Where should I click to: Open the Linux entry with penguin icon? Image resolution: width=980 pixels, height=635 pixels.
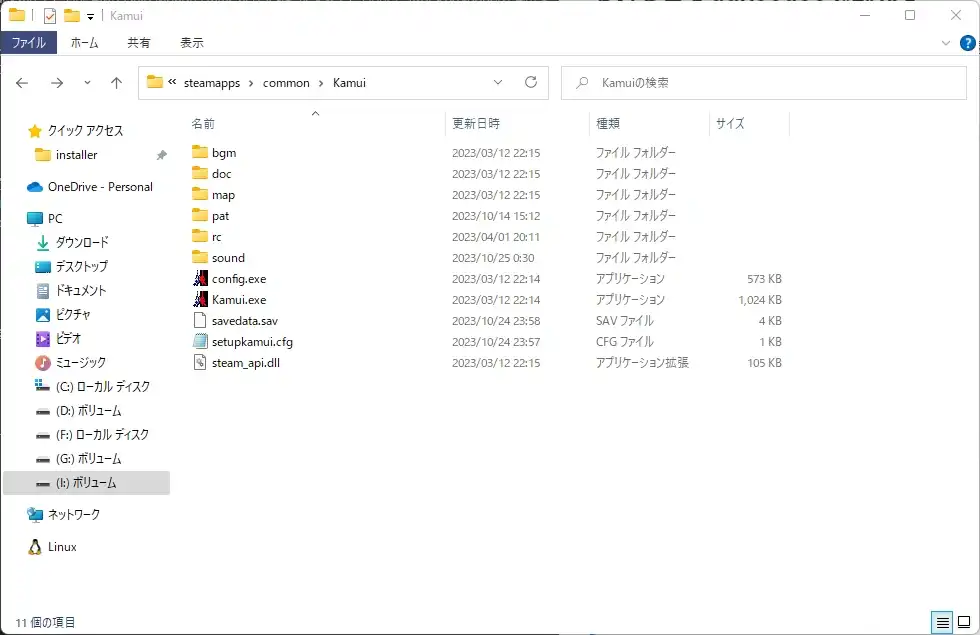(61, 547)
